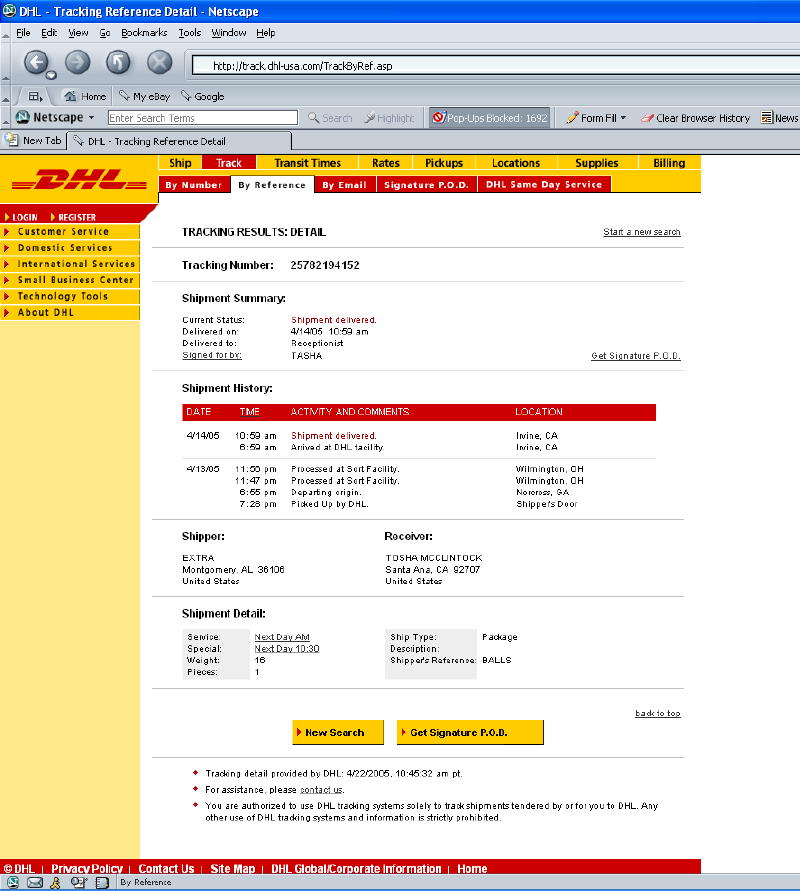Open the Next Day 10:30 link
Screen dimensions: 800x891
click(286, 648)
